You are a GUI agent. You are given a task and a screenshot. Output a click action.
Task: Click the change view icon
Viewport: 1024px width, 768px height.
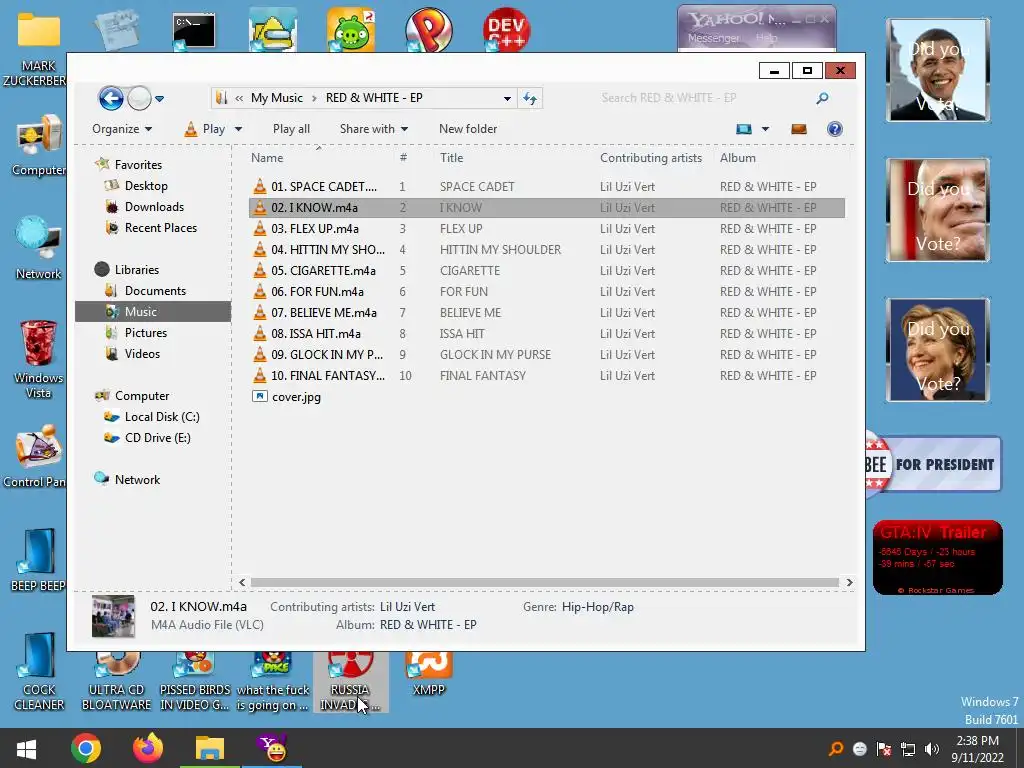click(744, 129)
